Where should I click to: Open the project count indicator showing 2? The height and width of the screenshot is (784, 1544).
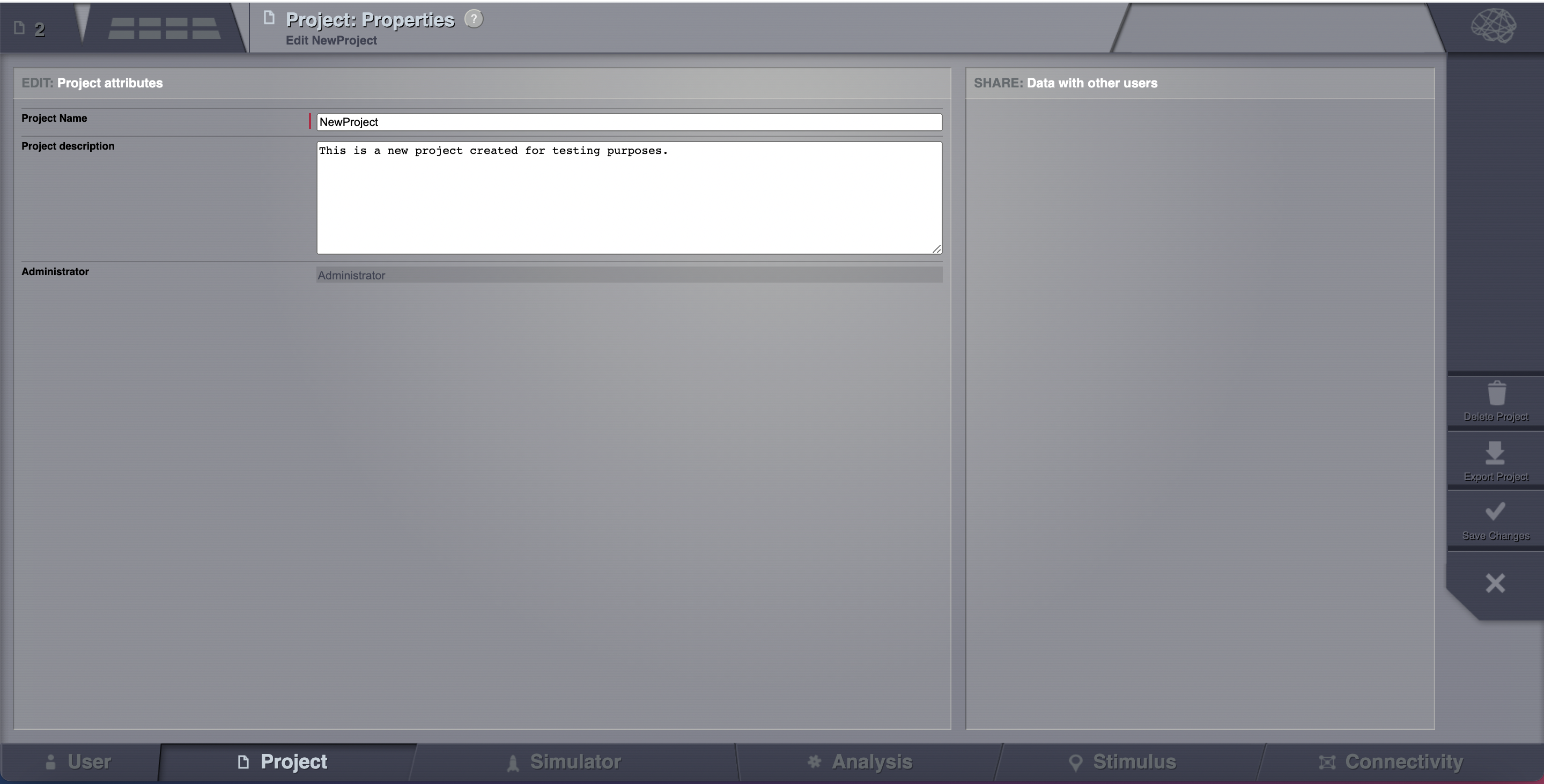30,29
